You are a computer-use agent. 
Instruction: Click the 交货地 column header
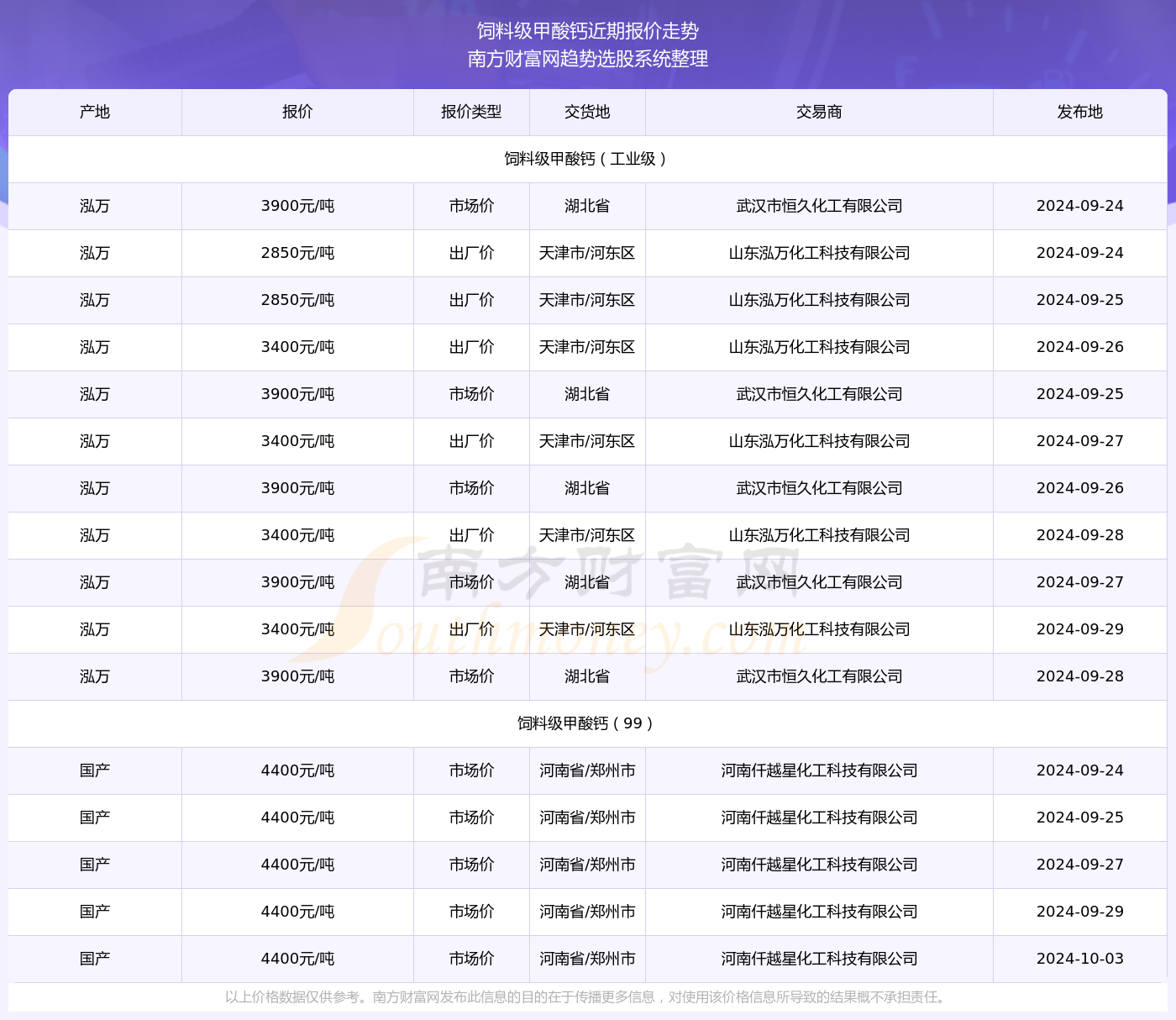587,112
